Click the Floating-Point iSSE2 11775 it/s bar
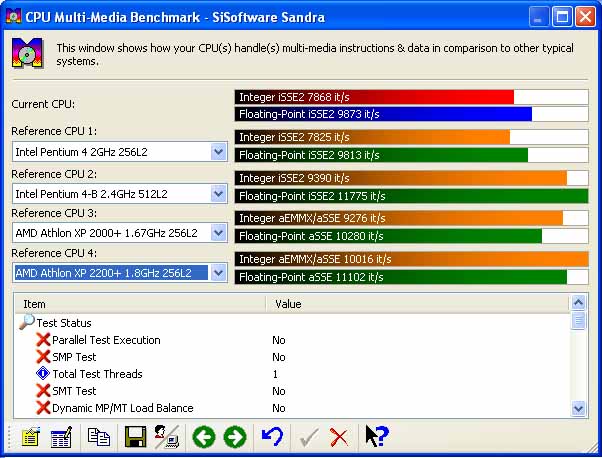This screenshot has width=602, height=458. point(412,196)
